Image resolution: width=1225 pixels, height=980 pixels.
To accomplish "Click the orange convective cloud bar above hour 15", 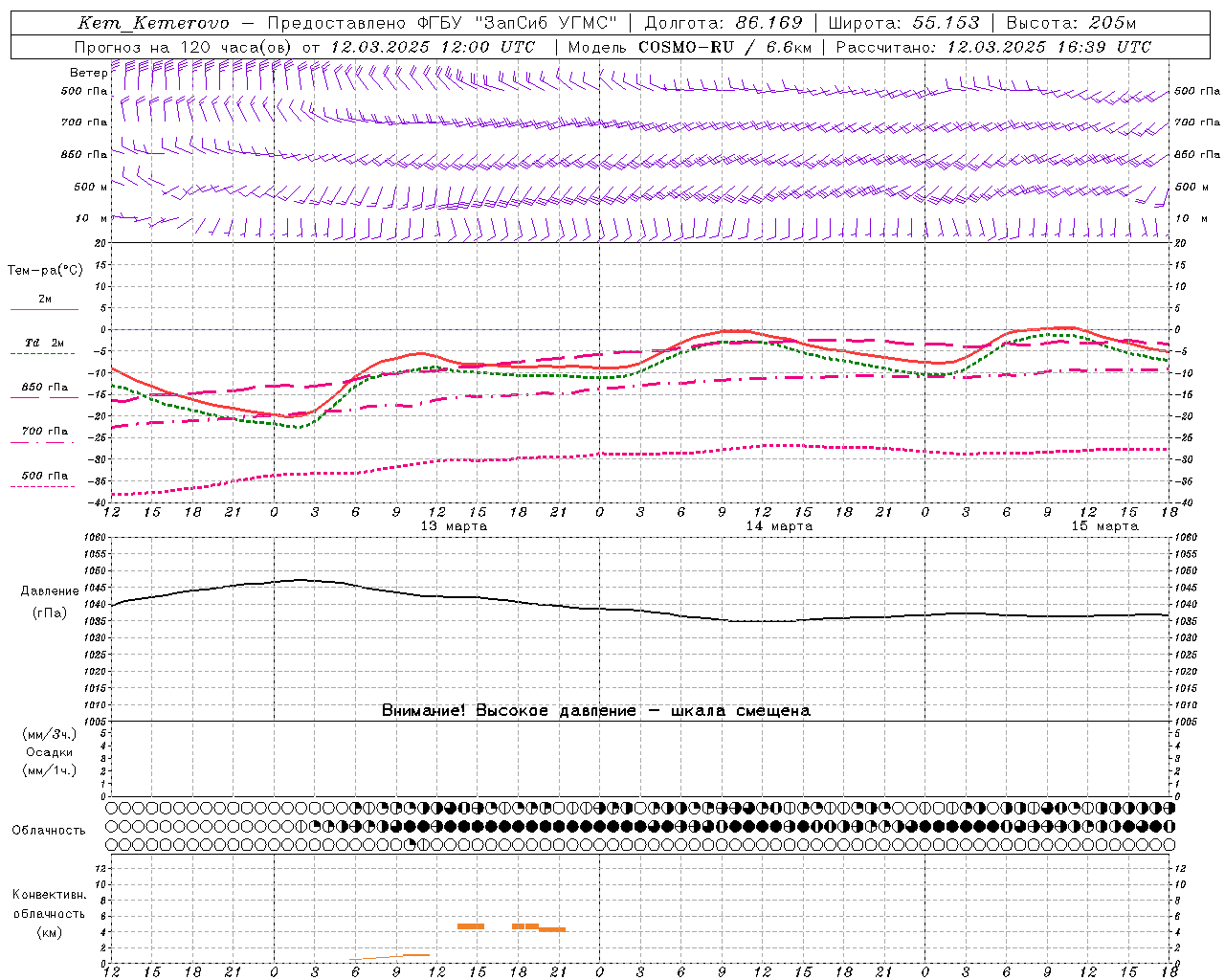I will [471, 926].
